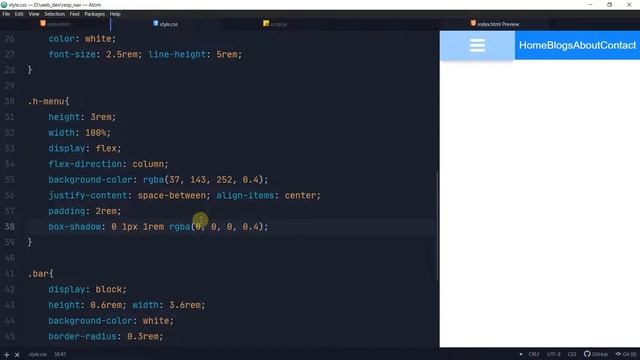Click line number 38 in gutter
The height and width of the screenshot is (360, 640).
pyautogui.click(x=10, y=227)
